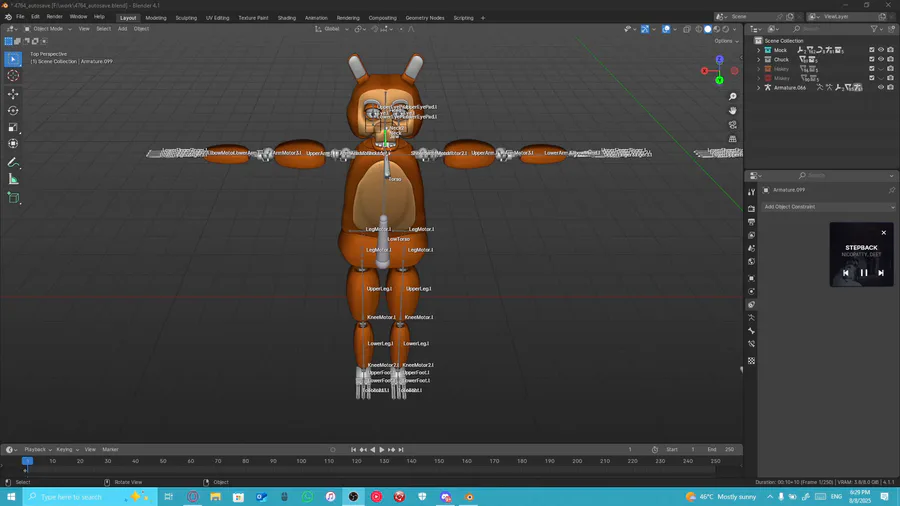Switch to the Shading workspace tab

pyautogui.click(x=286, y=18)
